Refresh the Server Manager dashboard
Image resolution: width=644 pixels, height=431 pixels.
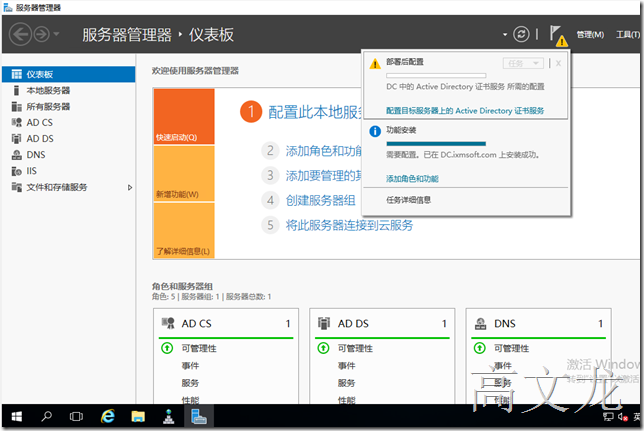coord(521,34)
